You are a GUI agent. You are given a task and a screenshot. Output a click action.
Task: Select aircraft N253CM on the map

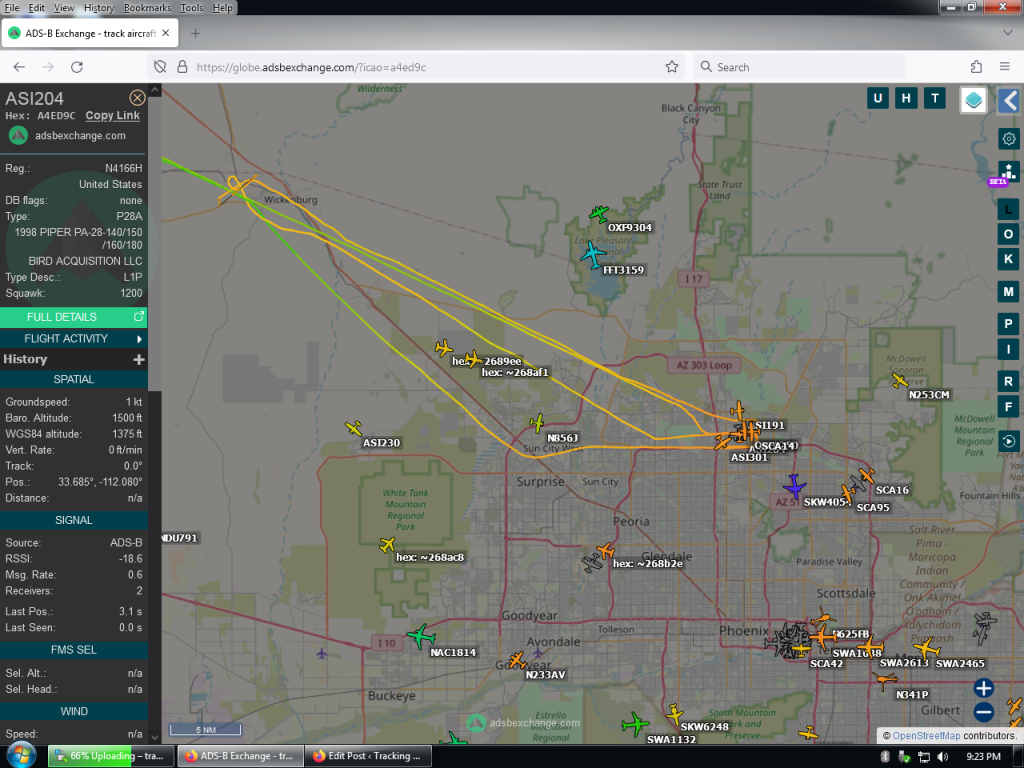tap(900, 380)
